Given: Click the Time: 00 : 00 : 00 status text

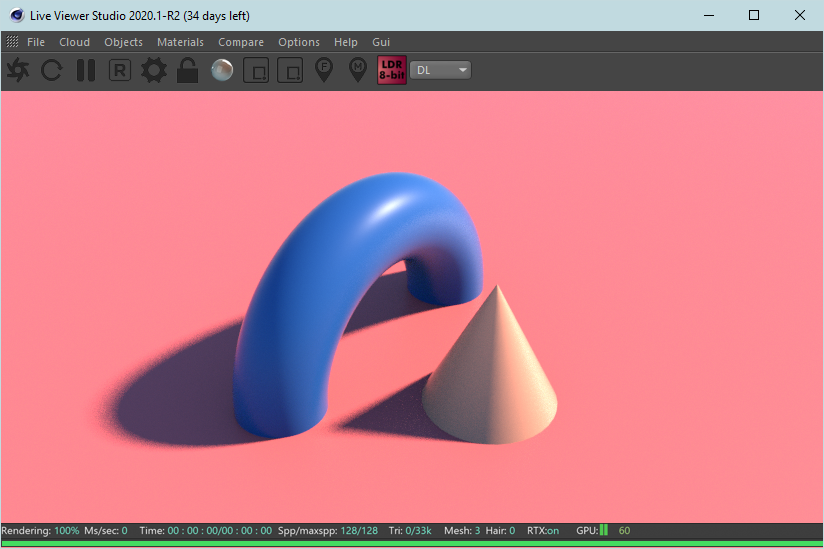Looking at the screenshot, I should pos(205,531).
